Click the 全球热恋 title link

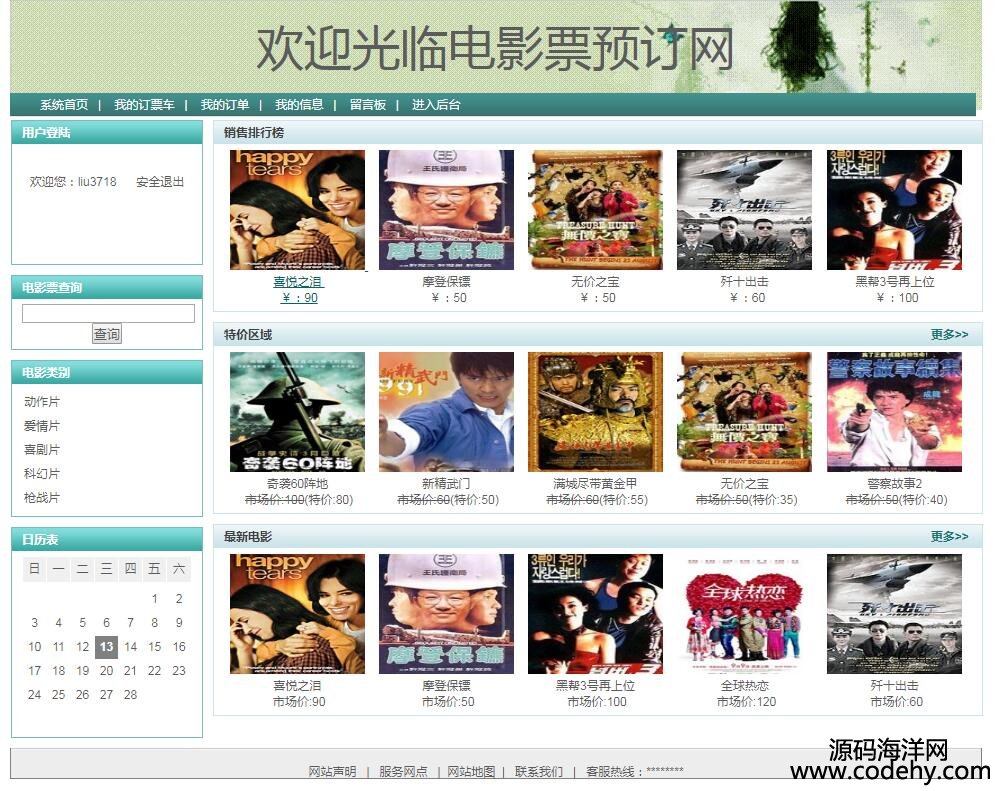pos(745,686)
